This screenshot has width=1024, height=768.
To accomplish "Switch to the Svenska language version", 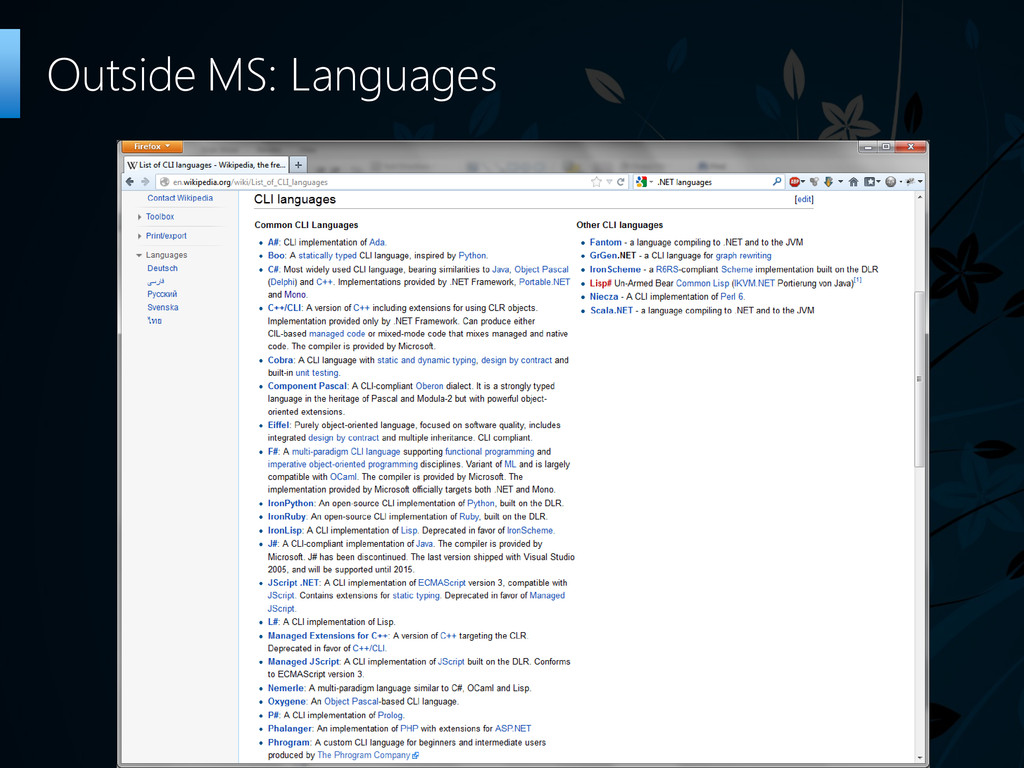I will coord(163,308).
